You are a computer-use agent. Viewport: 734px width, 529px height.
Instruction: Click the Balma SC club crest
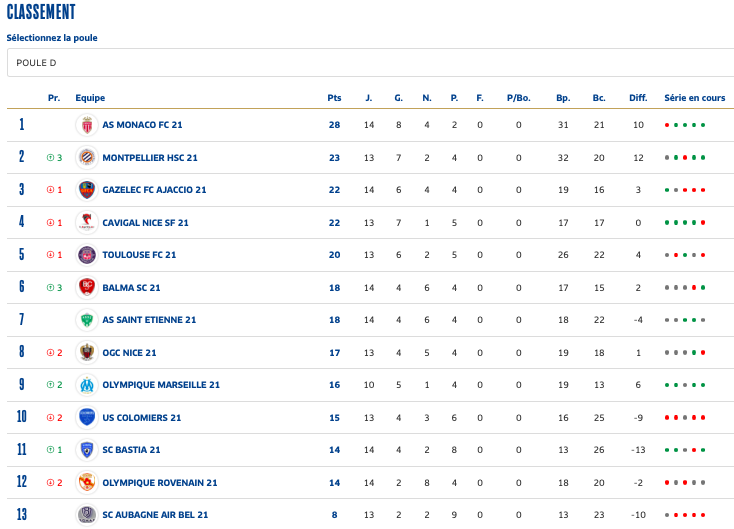coord(87,288)
